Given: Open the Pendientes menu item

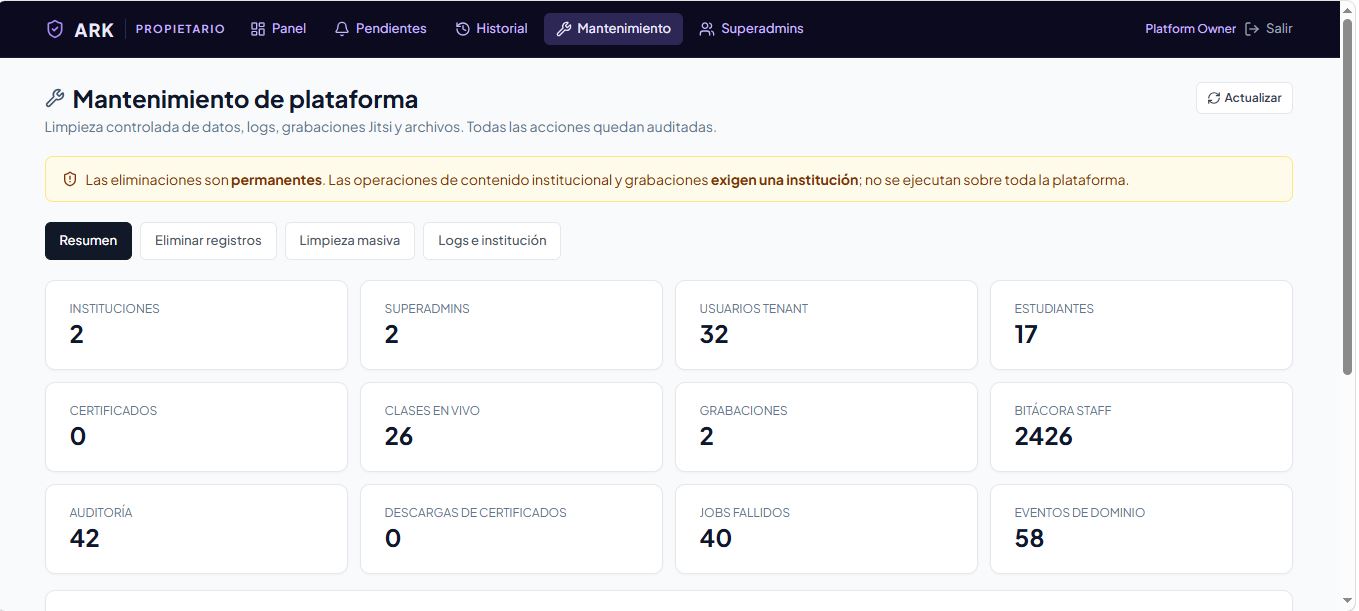Looking at the screenshot, I should point(380,29).
